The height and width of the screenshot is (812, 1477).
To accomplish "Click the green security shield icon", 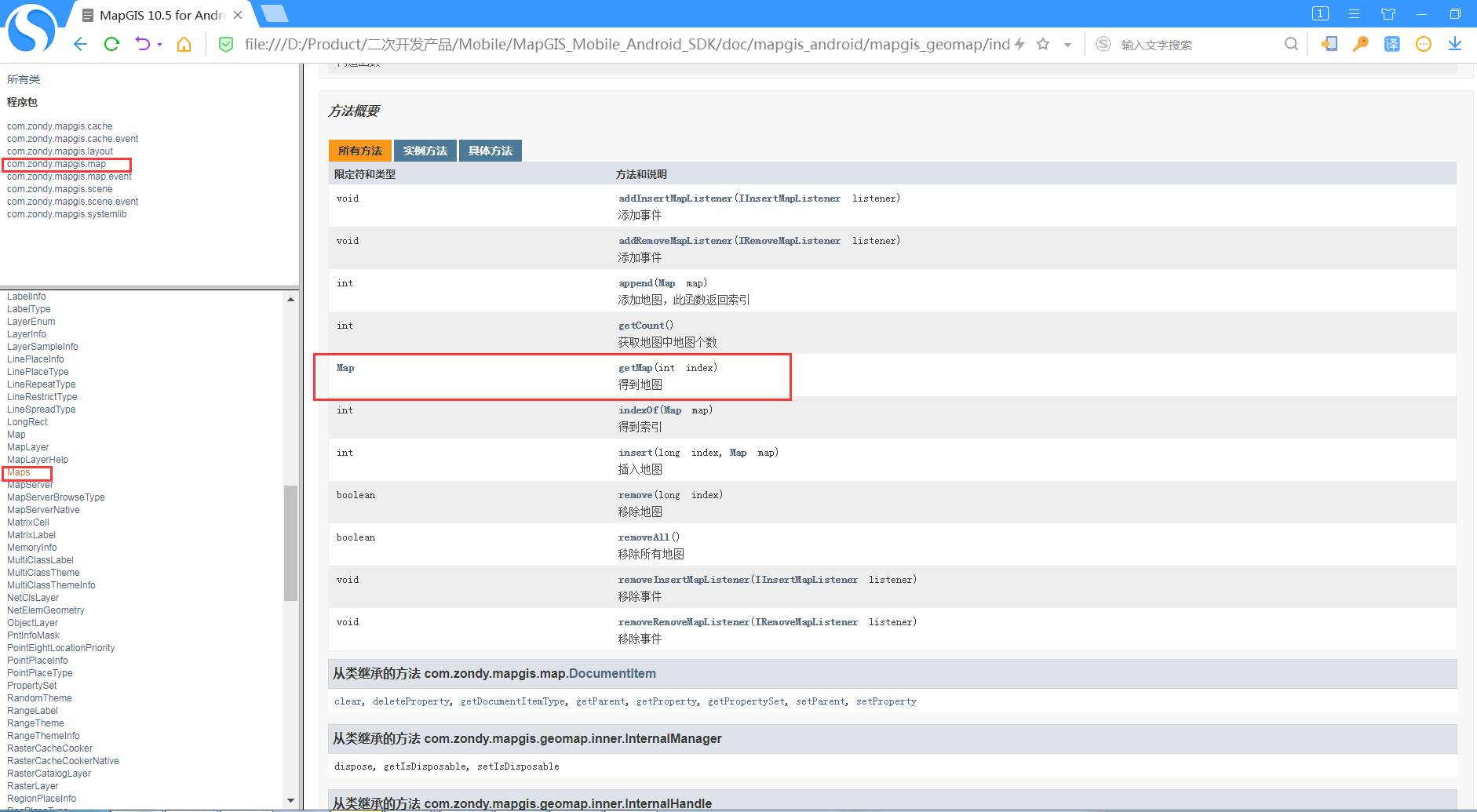I will (226, 45).
